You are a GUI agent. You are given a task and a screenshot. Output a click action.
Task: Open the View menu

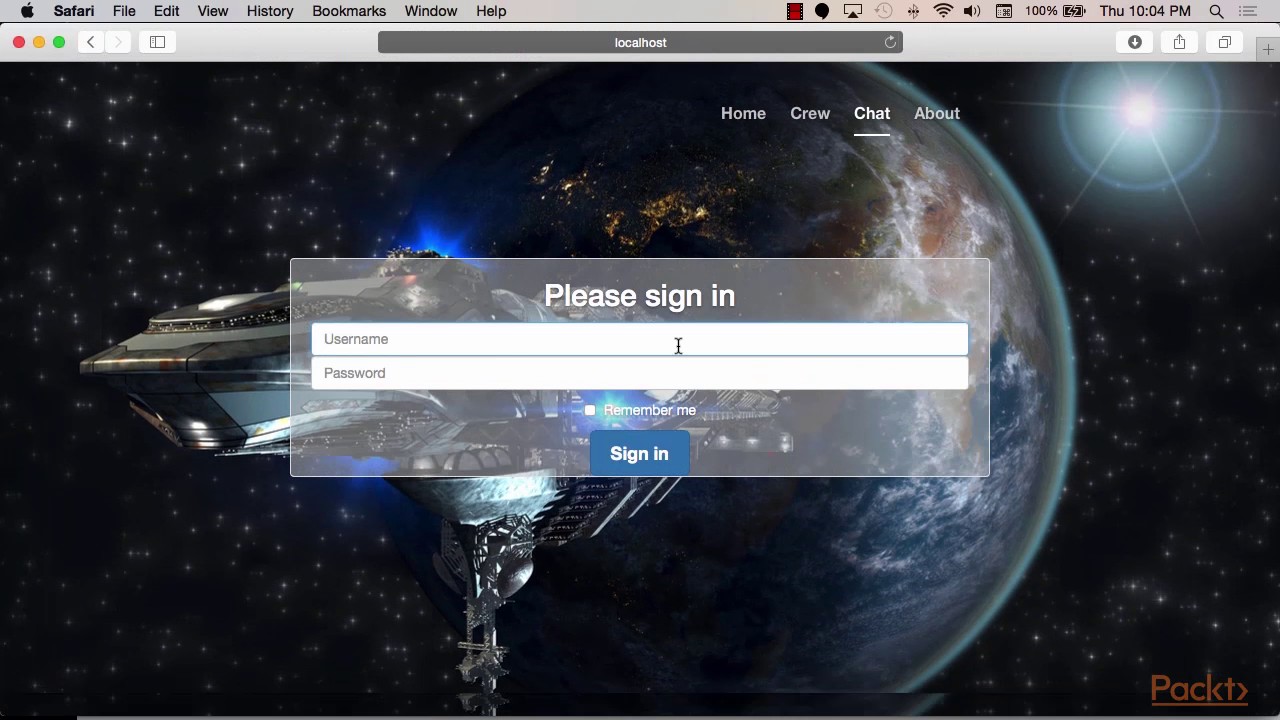click(x=213, y=11)
